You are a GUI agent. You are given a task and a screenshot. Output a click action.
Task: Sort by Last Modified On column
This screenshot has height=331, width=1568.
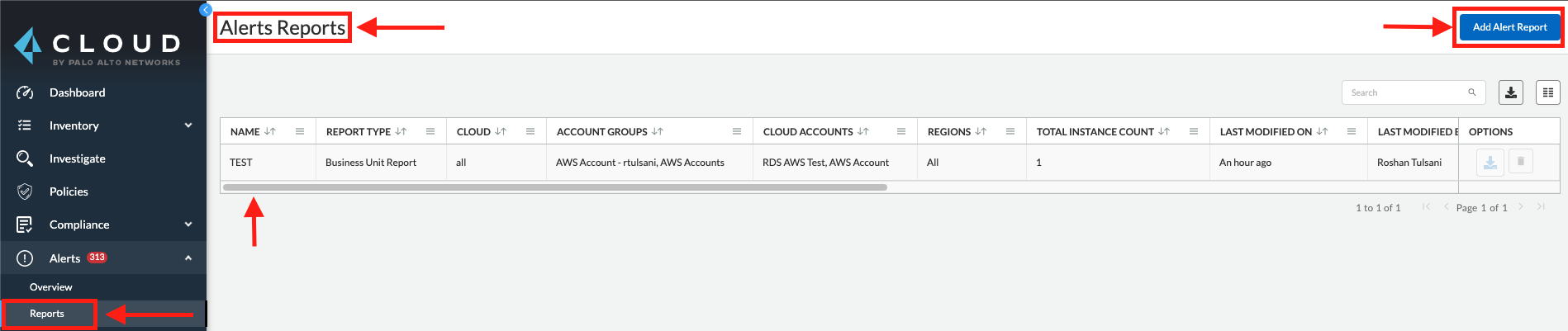[1322, 131]
